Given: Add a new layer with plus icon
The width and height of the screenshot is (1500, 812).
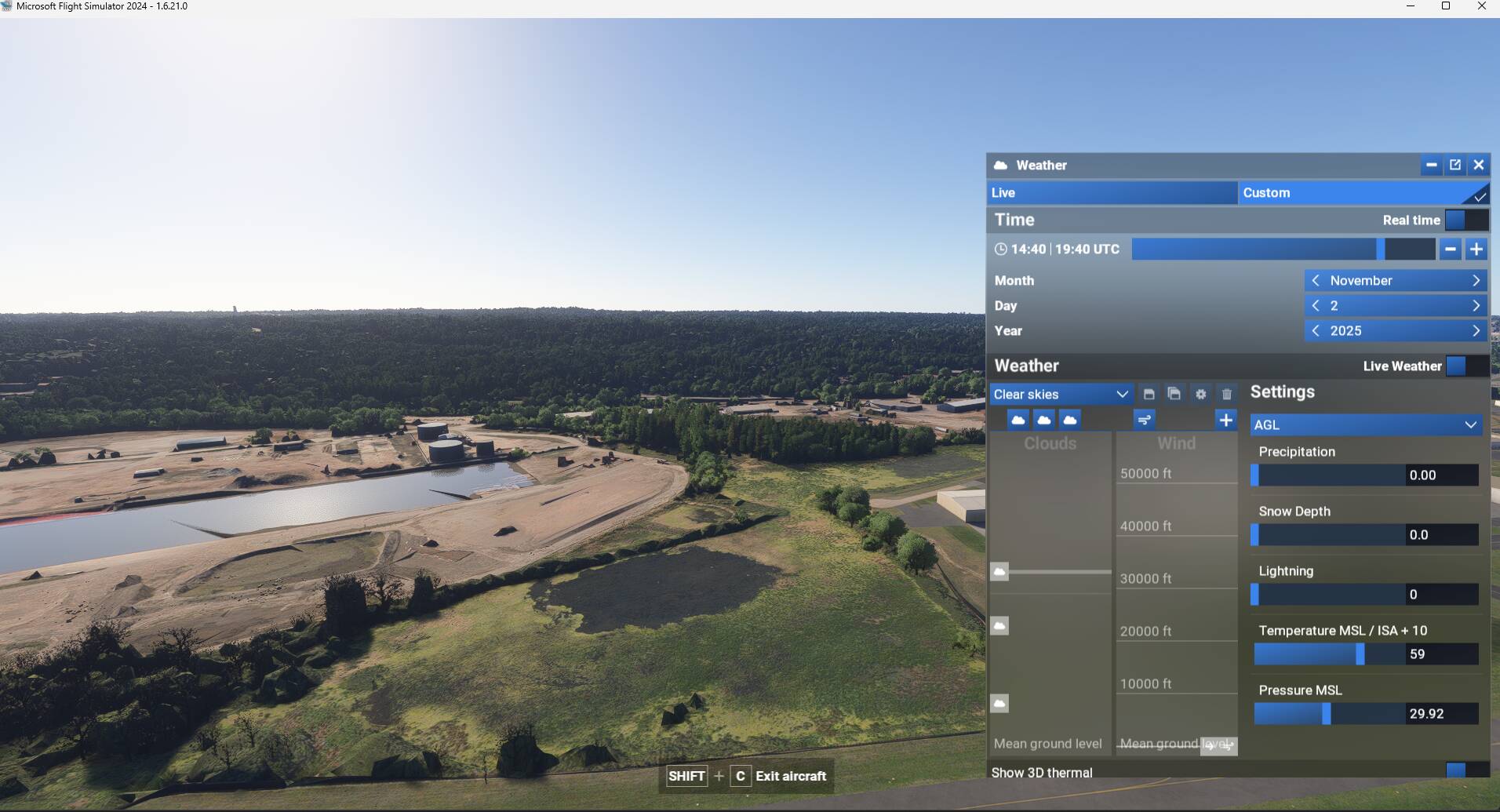Looking at the screenshot, I should [1225, 420].
